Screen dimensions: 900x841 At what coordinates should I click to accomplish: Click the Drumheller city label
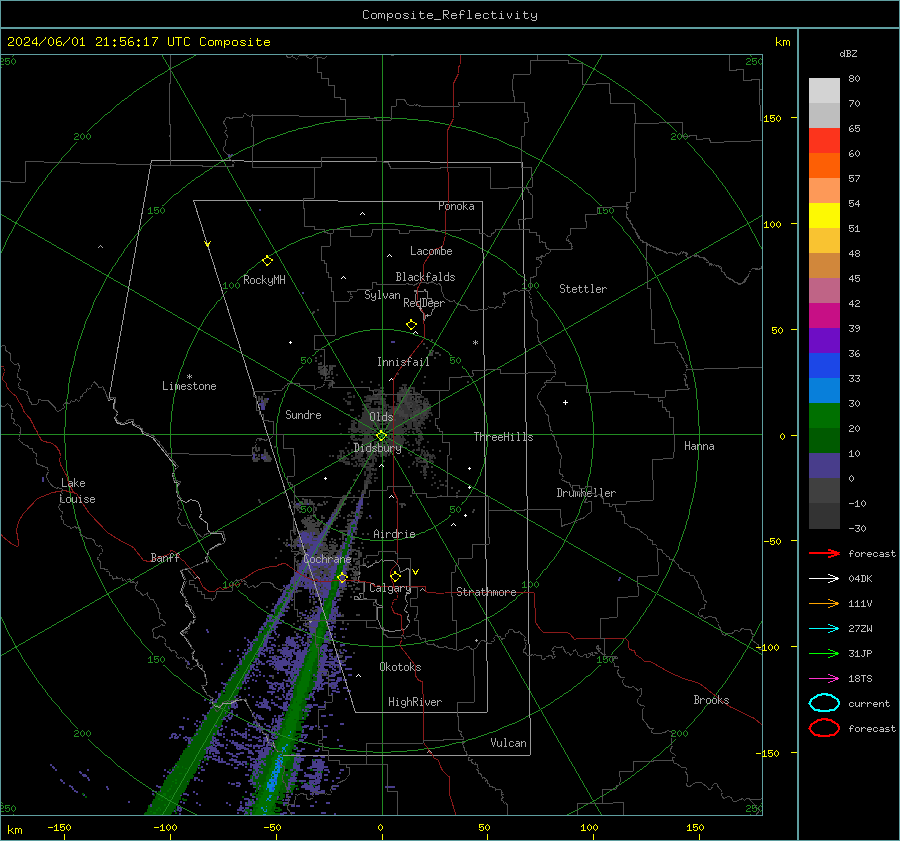[586, 493]
